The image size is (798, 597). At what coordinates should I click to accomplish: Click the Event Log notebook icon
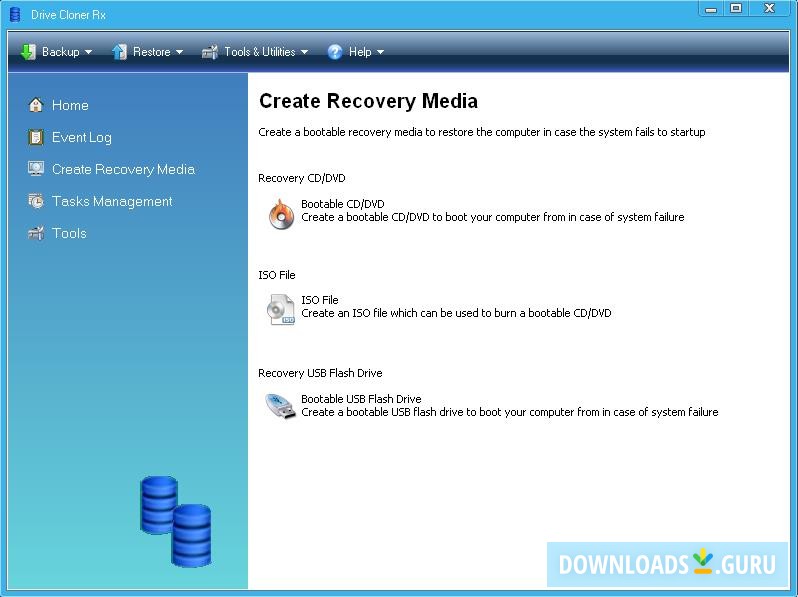point(36,137)
